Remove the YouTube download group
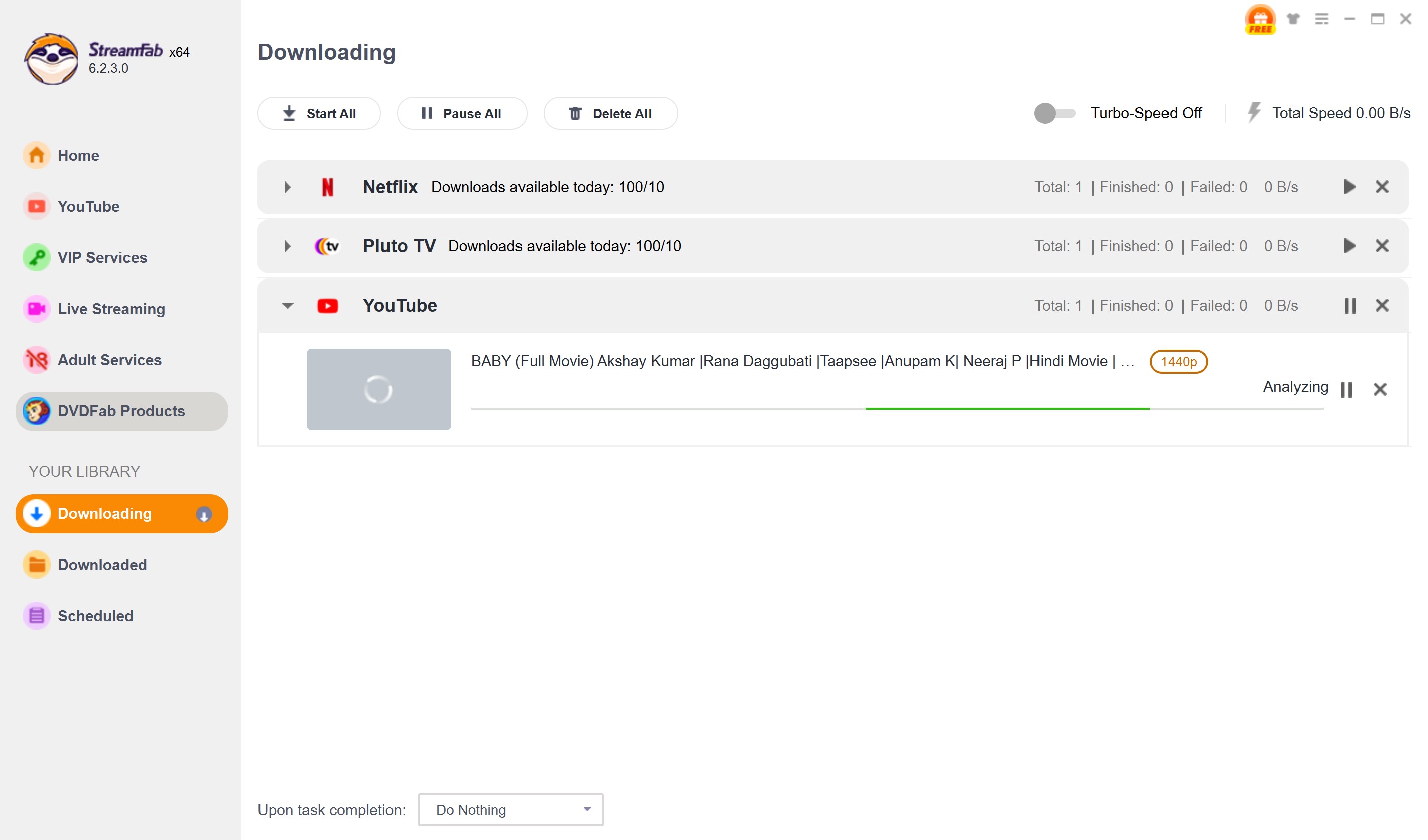 (1382, 306)
